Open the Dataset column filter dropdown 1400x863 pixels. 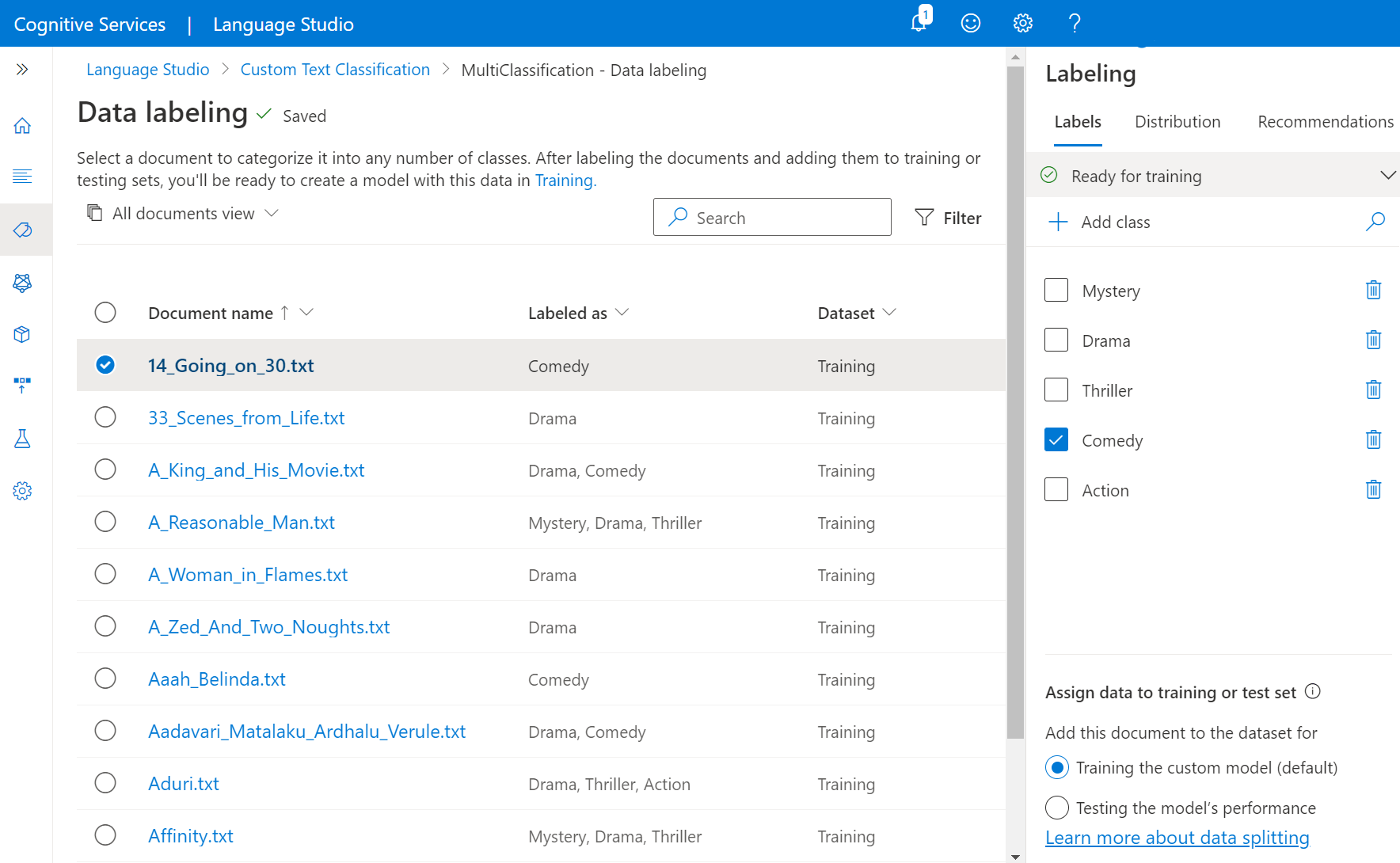(x=891, y=312)
